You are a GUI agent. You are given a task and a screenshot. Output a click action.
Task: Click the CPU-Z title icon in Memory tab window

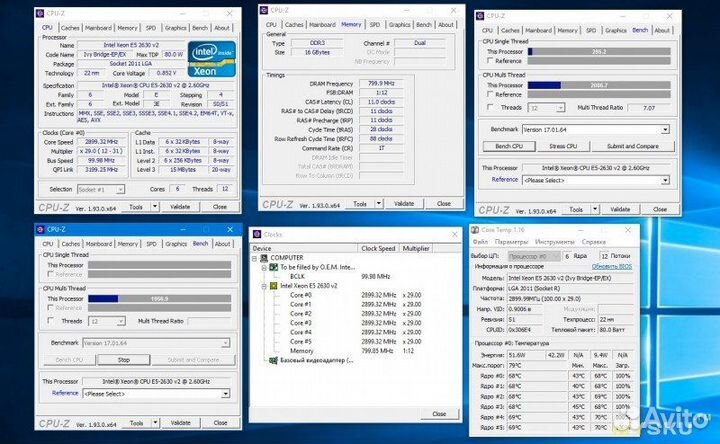click(x=264, y=10)
